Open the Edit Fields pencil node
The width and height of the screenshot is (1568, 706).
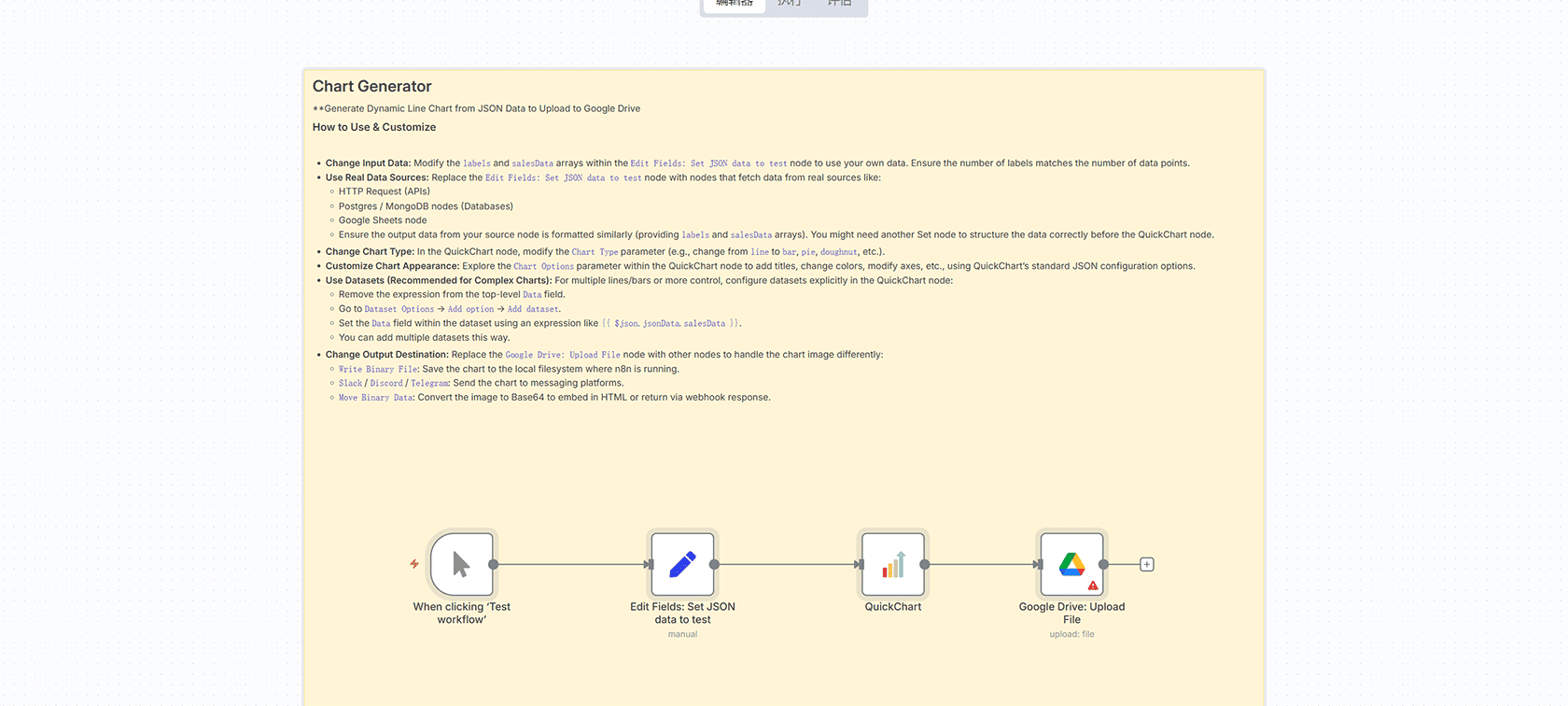click(x=682, y=564)
